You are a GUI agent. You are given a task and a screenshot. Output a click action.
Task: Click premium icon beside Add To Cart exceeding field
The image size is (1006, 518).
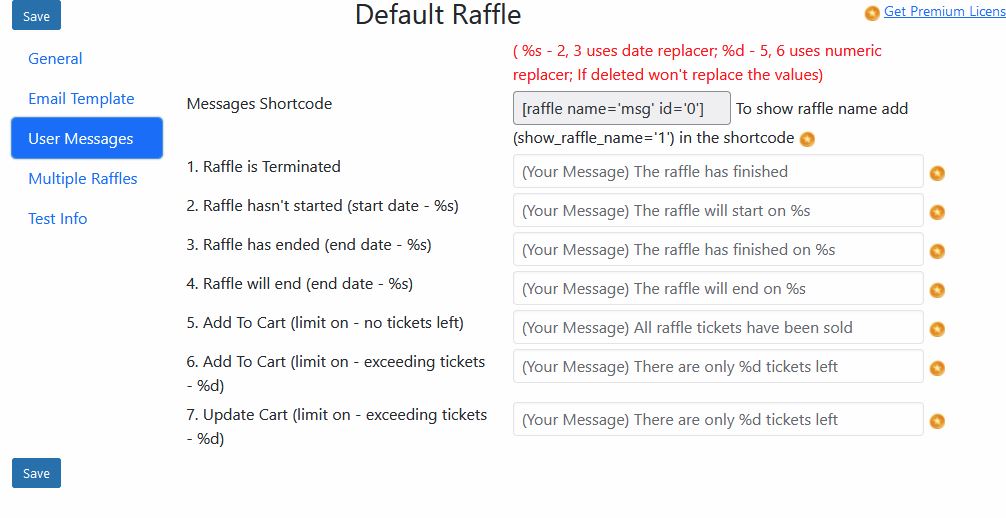937,369
